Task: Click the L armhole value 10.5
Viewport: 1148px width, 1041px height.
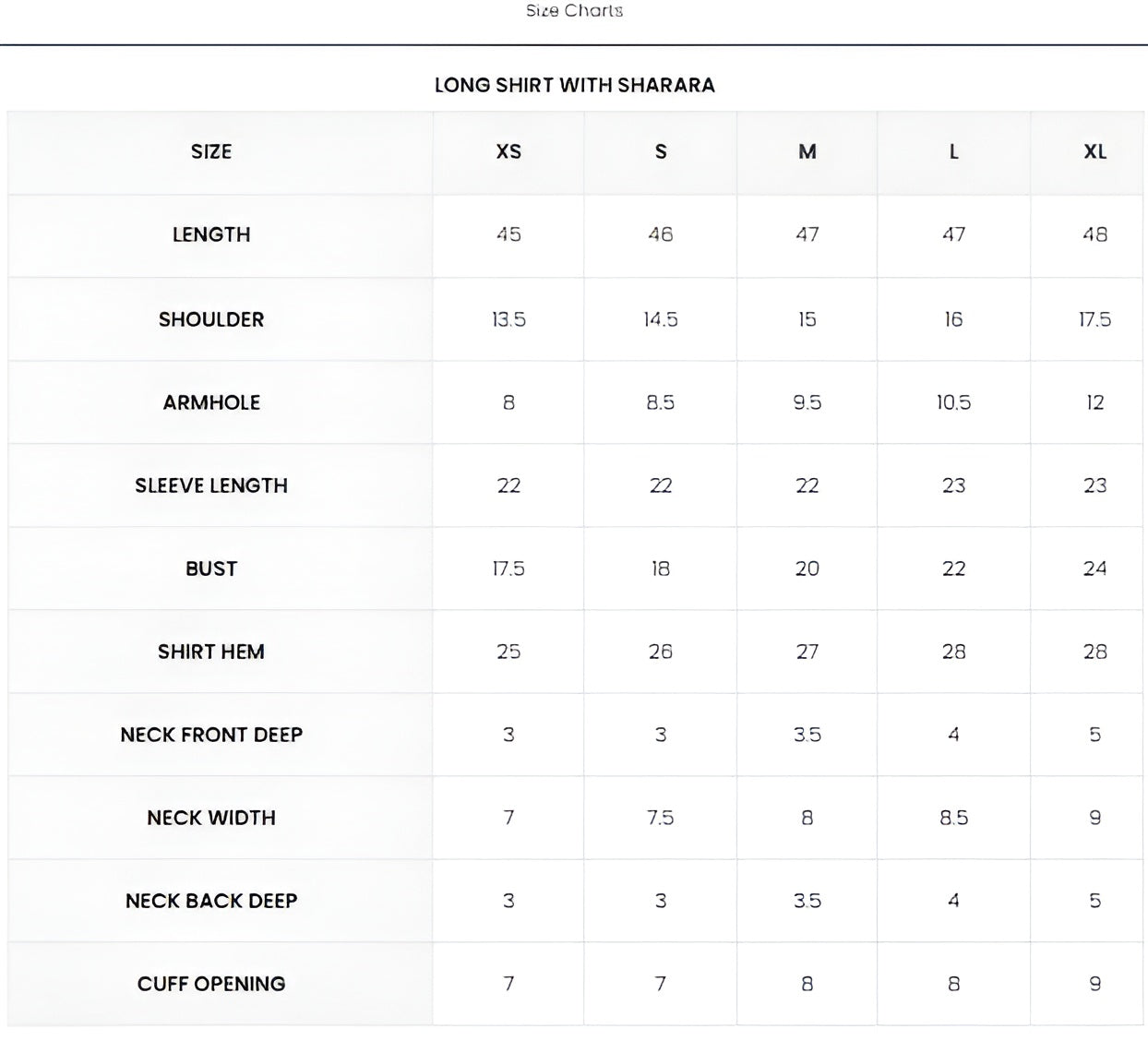Action: 953,402
